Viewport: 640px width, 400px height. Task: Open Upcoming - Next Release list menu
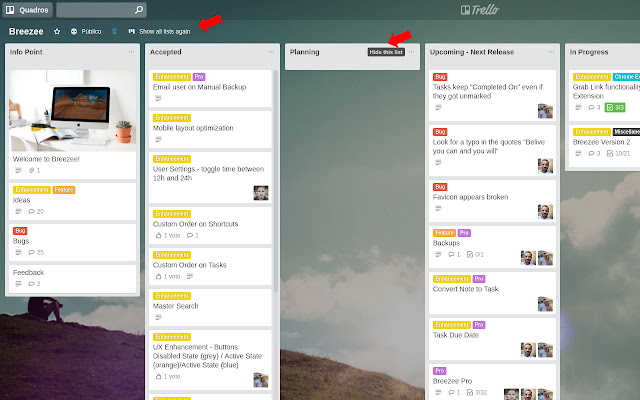point(551,52)
